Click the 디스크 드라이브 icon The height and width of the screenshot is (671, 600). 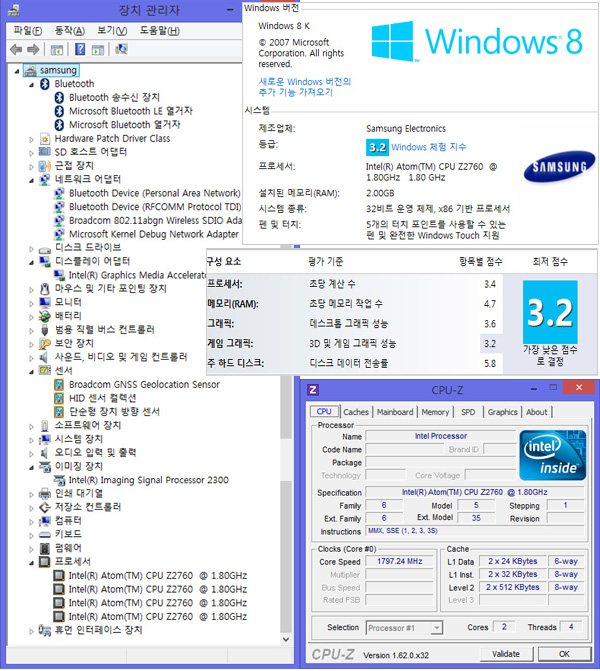point(45,248)
